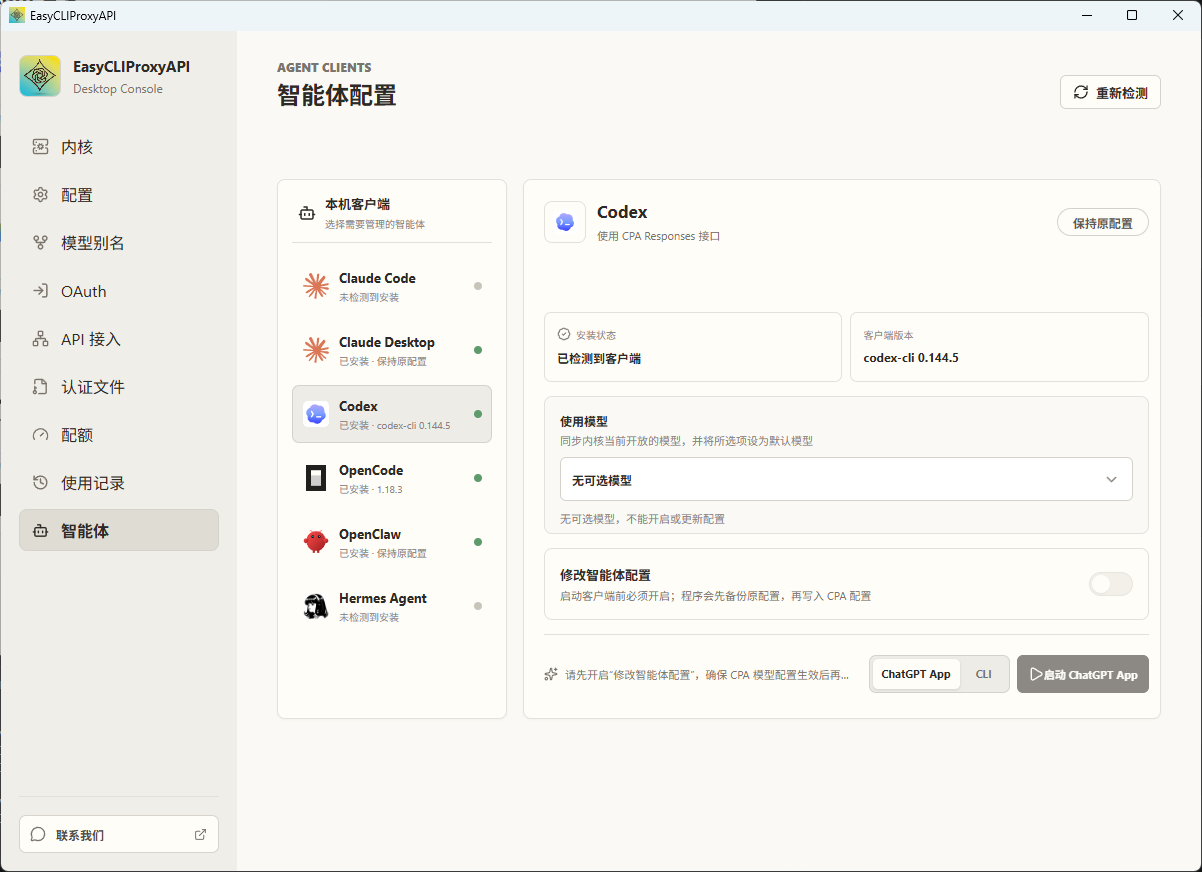Click the gray status dot for Claude Code
This screenshot has height=872, width=1202.
click(478, 286)
